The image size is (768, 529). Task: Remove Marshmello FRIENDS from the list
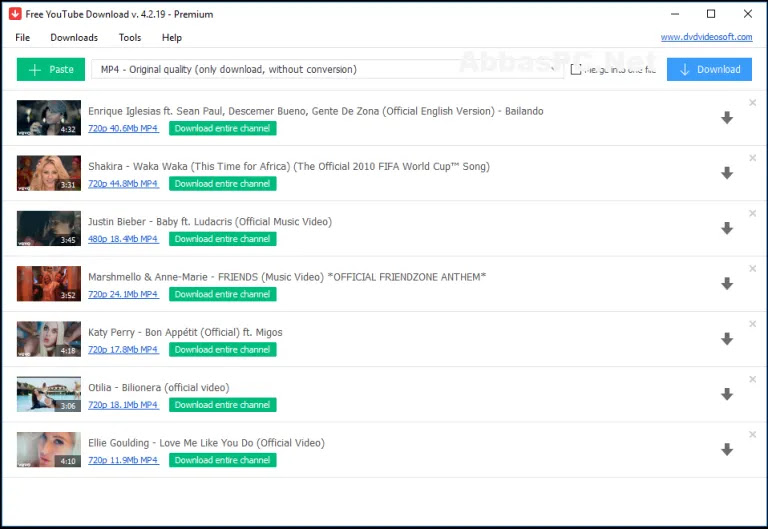[x=752, y=269]
